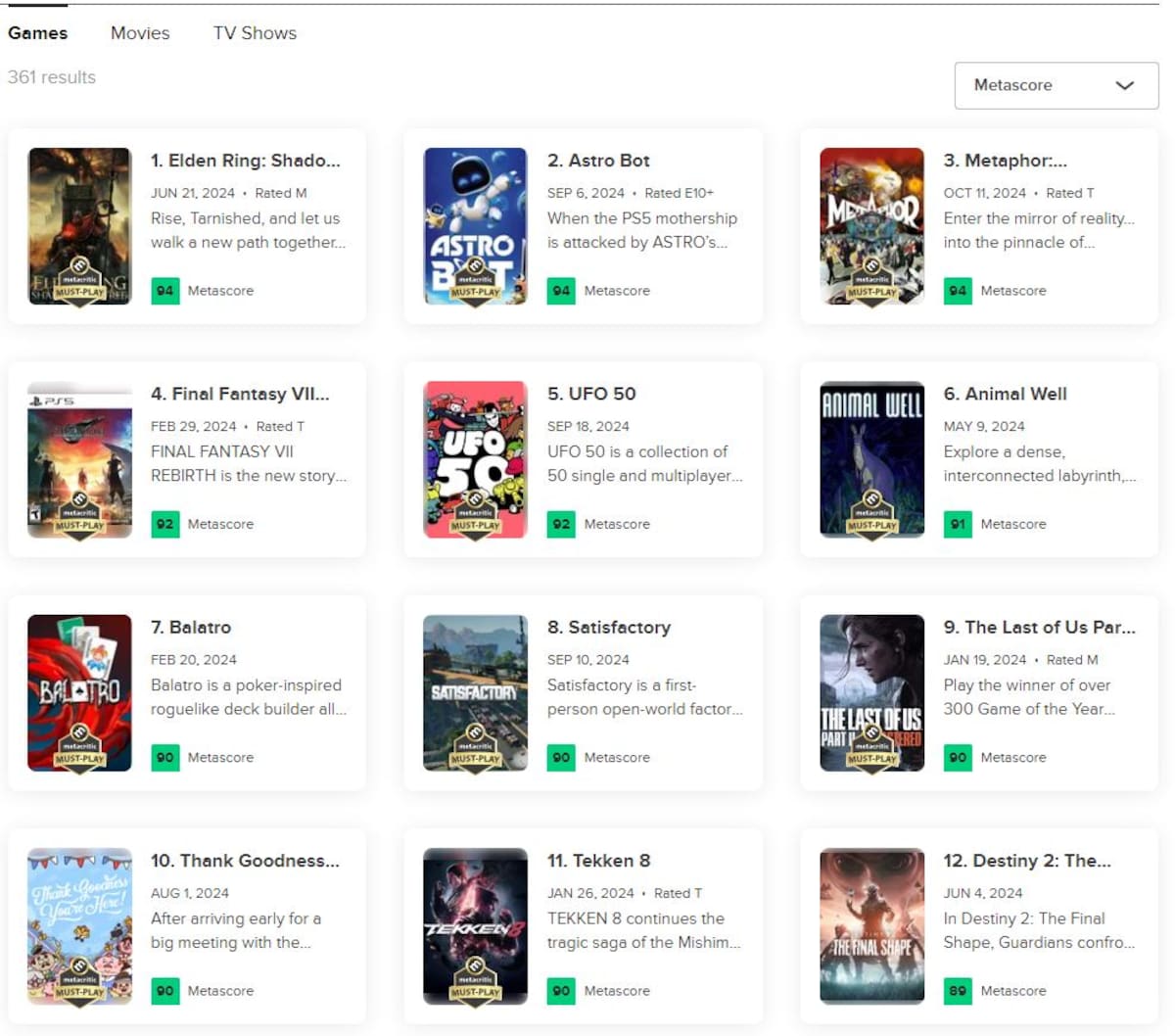Open '10. Thank Goodness...' title link
Image resolution: width=1175 pixels, height=1036 pixels.
245,860
